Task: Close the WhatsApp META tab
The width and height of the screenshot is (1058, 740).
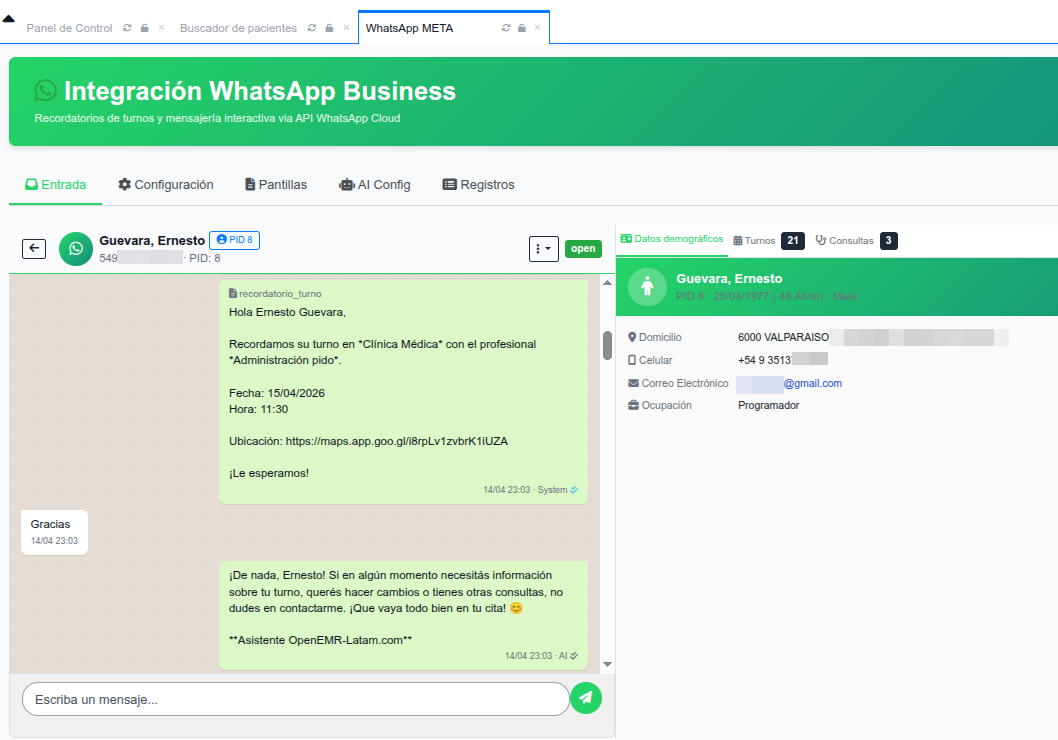Action: click(x=538, y=28)
